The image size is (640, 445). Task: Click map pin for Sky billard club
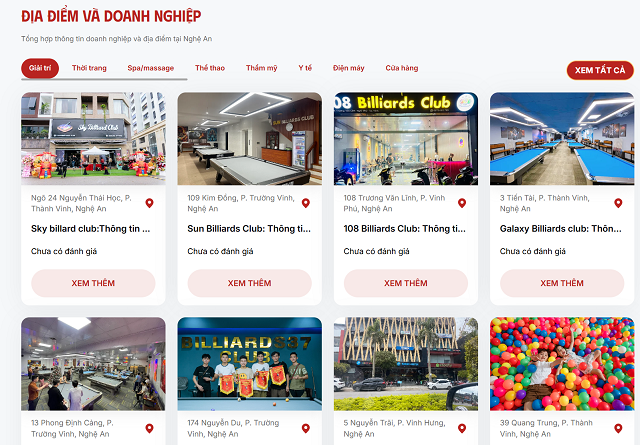click(149, 203)
